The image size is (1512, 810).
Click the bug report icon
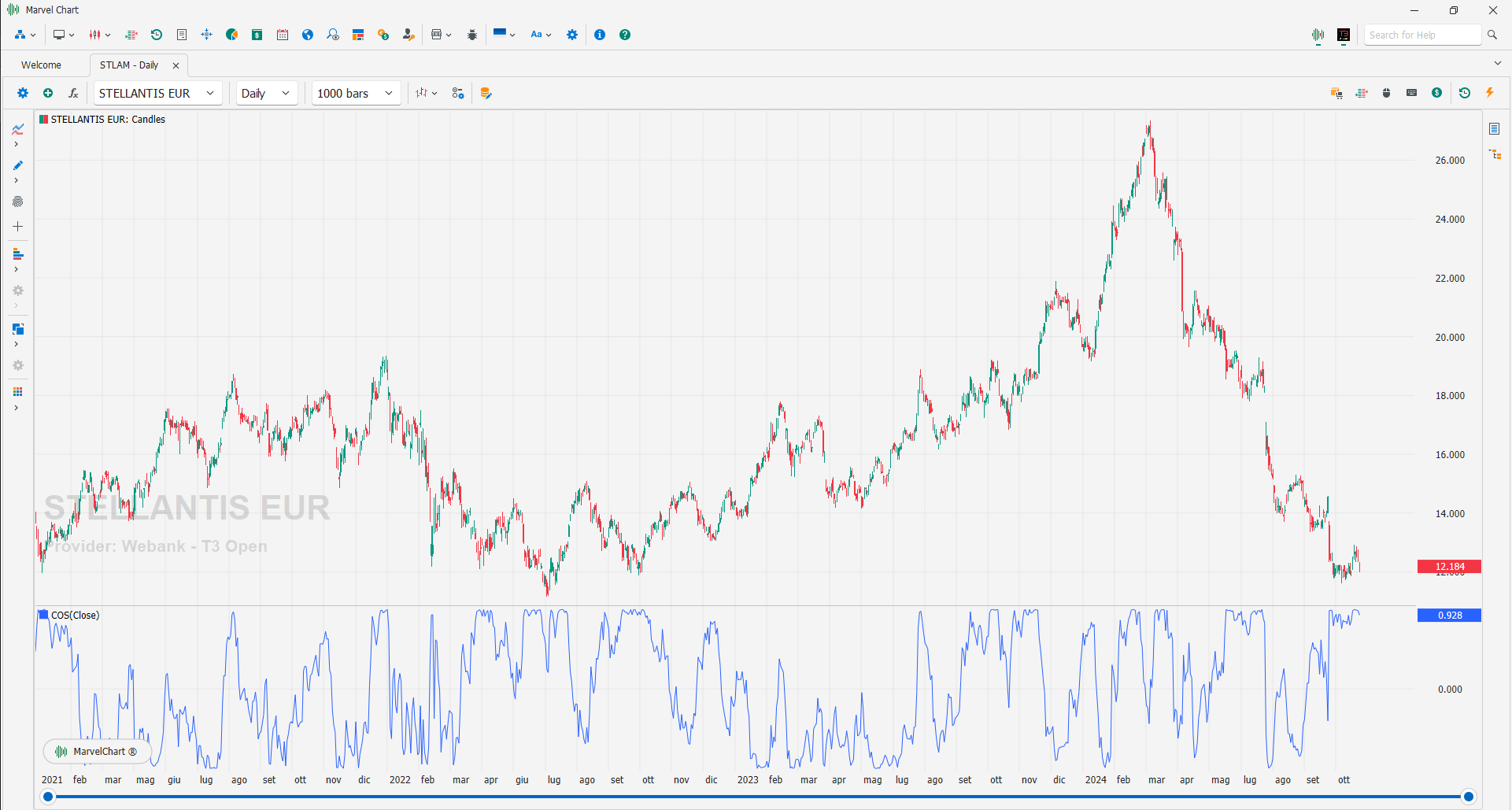pyautogui.click(x=472, y=35)
